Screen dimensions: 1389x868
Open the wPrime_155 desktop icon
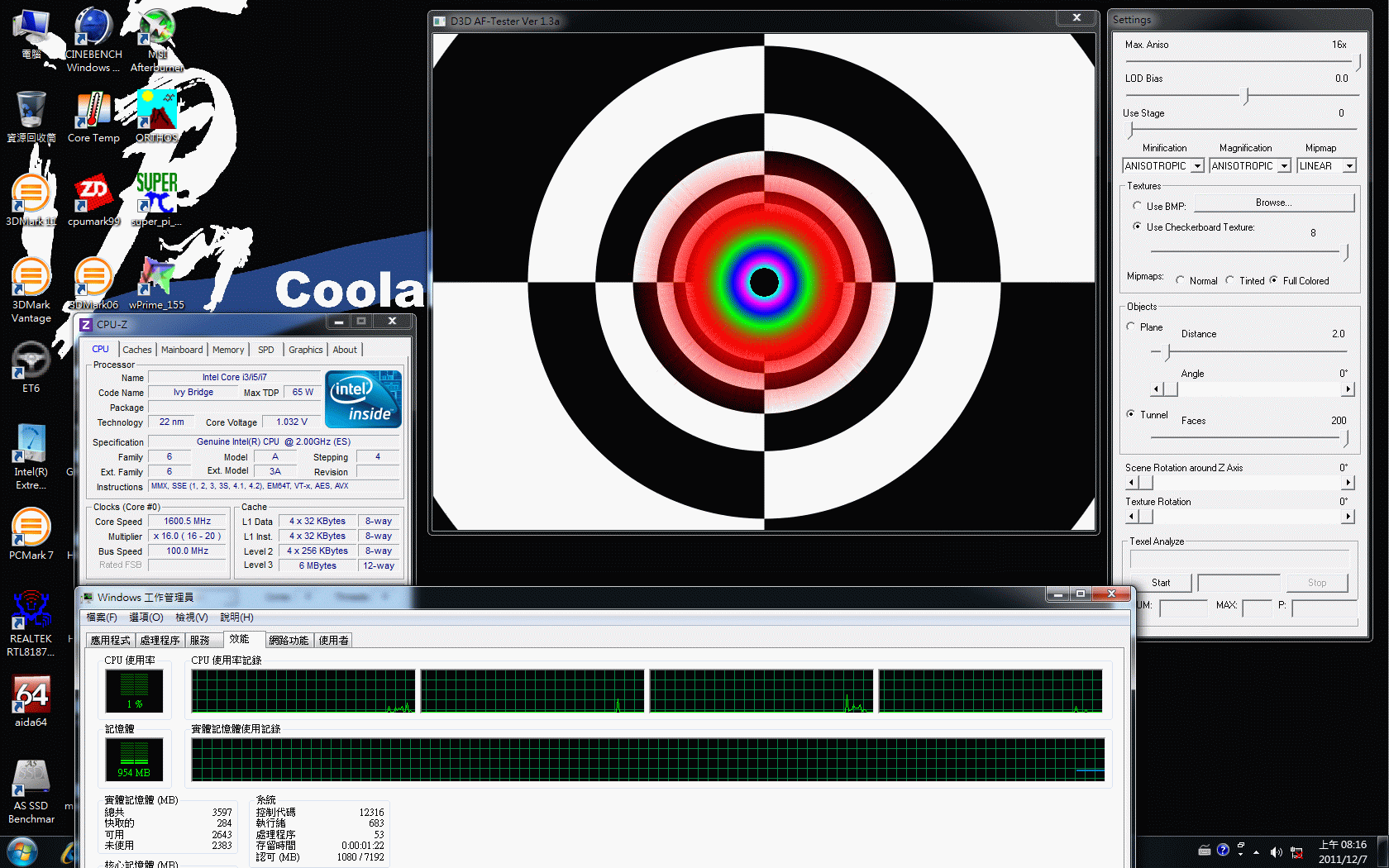[157, 284]
